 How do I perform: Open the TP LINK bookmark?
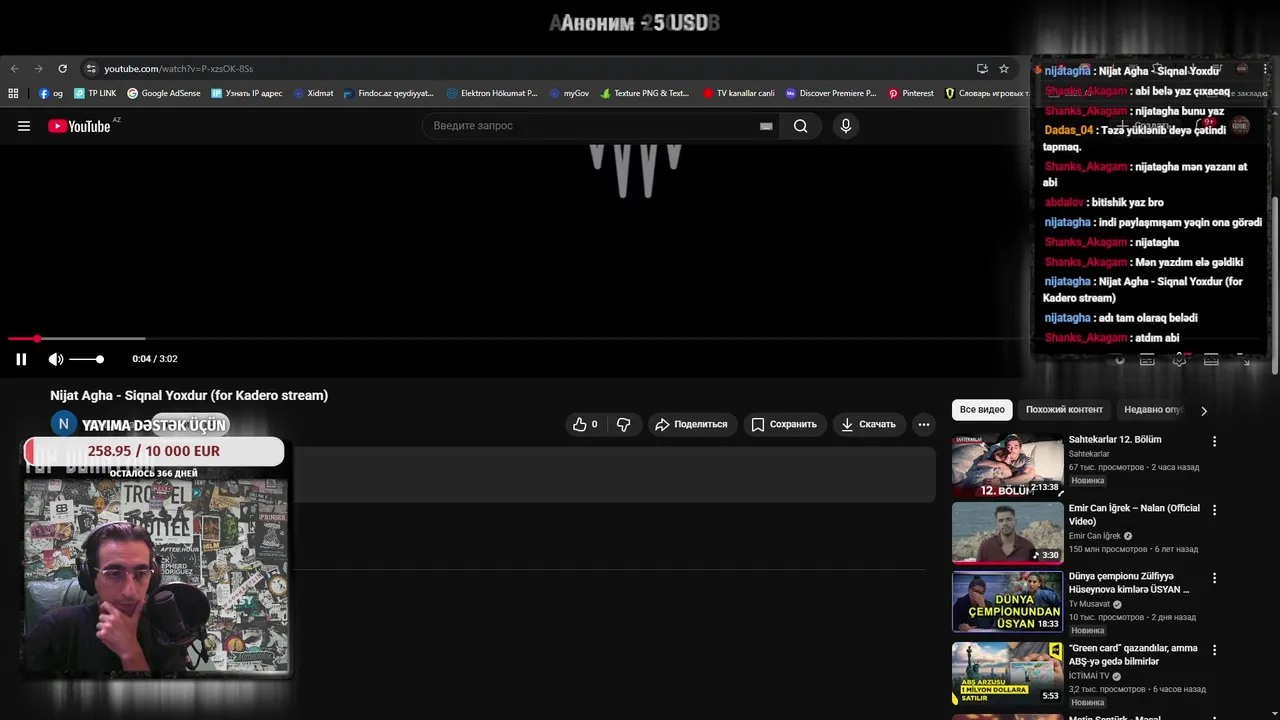[x=95, y=93]
